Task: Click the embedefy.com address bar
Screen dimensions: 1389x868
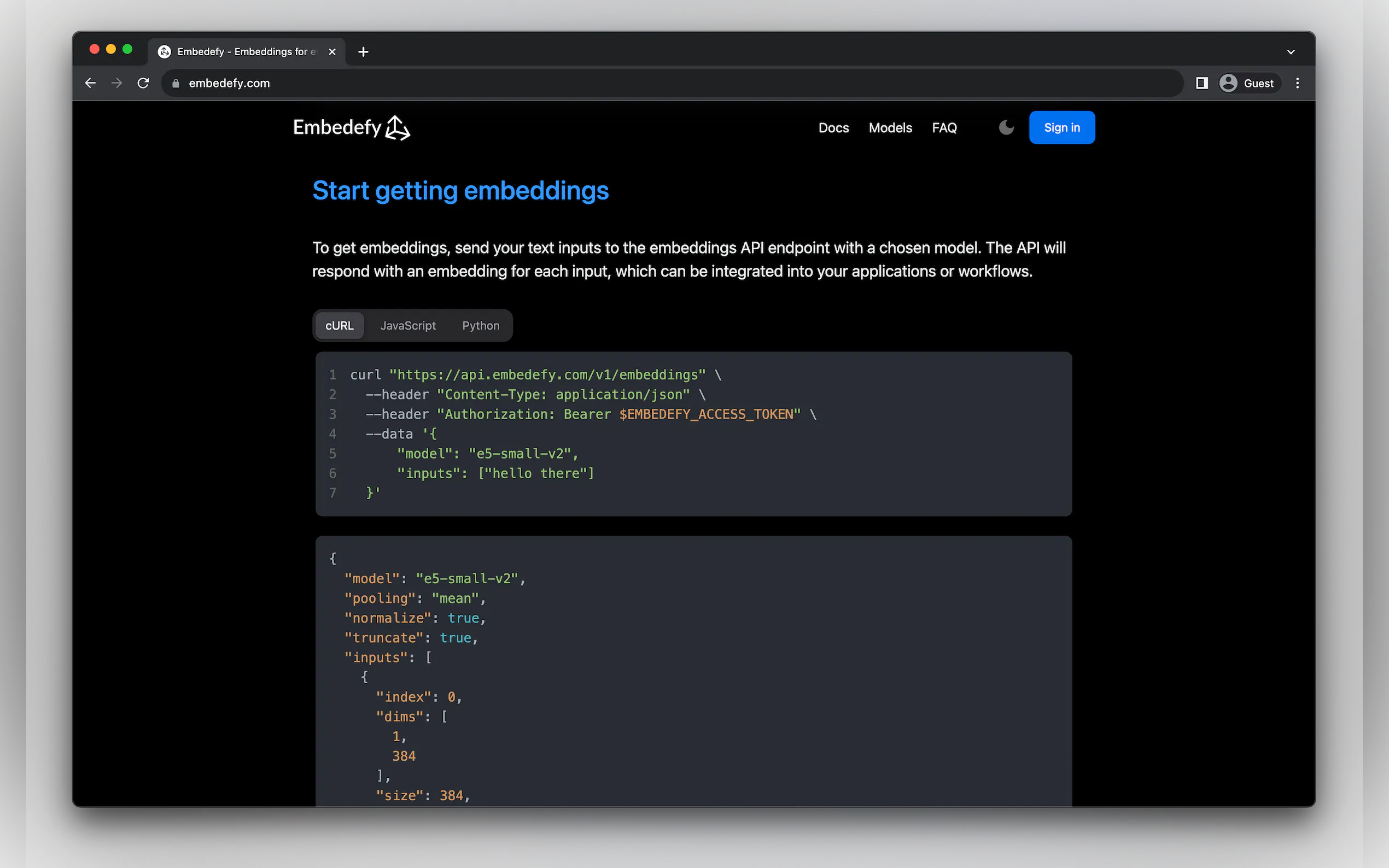Action: (672, 83)
